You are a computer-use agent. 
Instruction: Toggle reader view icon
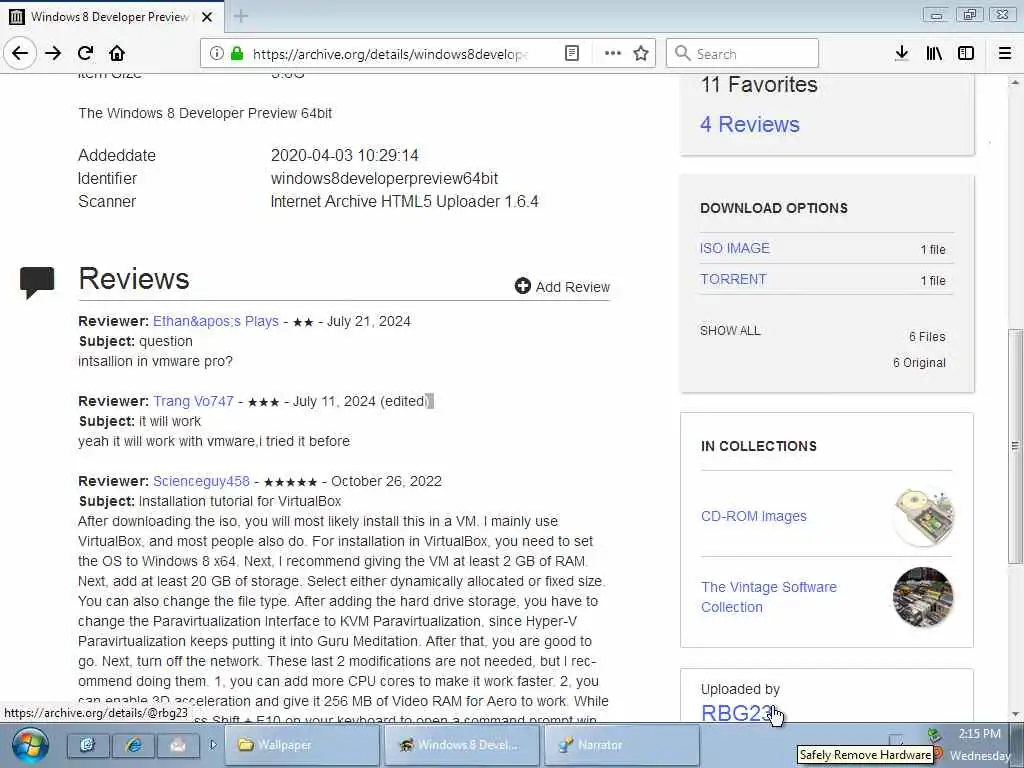coord(571,54)
